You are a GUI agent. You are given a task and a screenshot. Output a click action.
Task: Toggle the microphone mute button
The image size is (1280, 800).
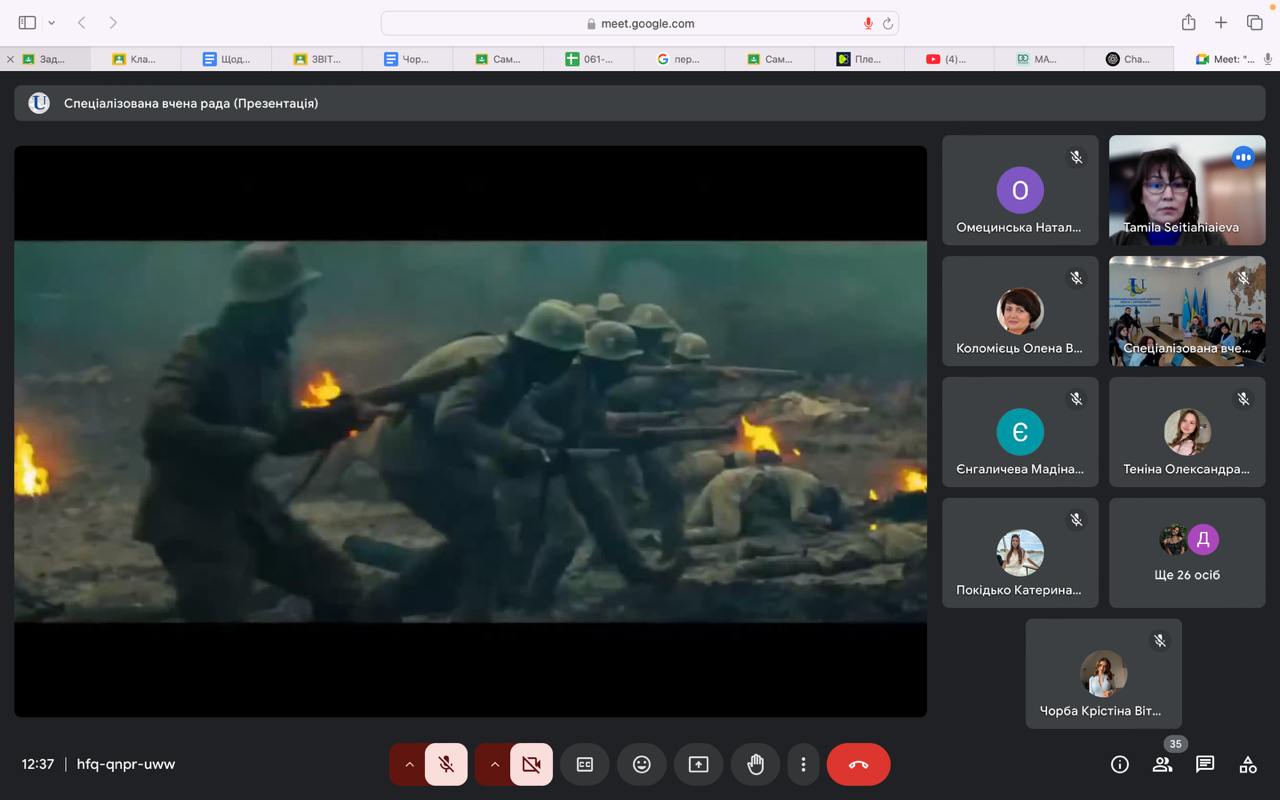click(x=446, y=764)
